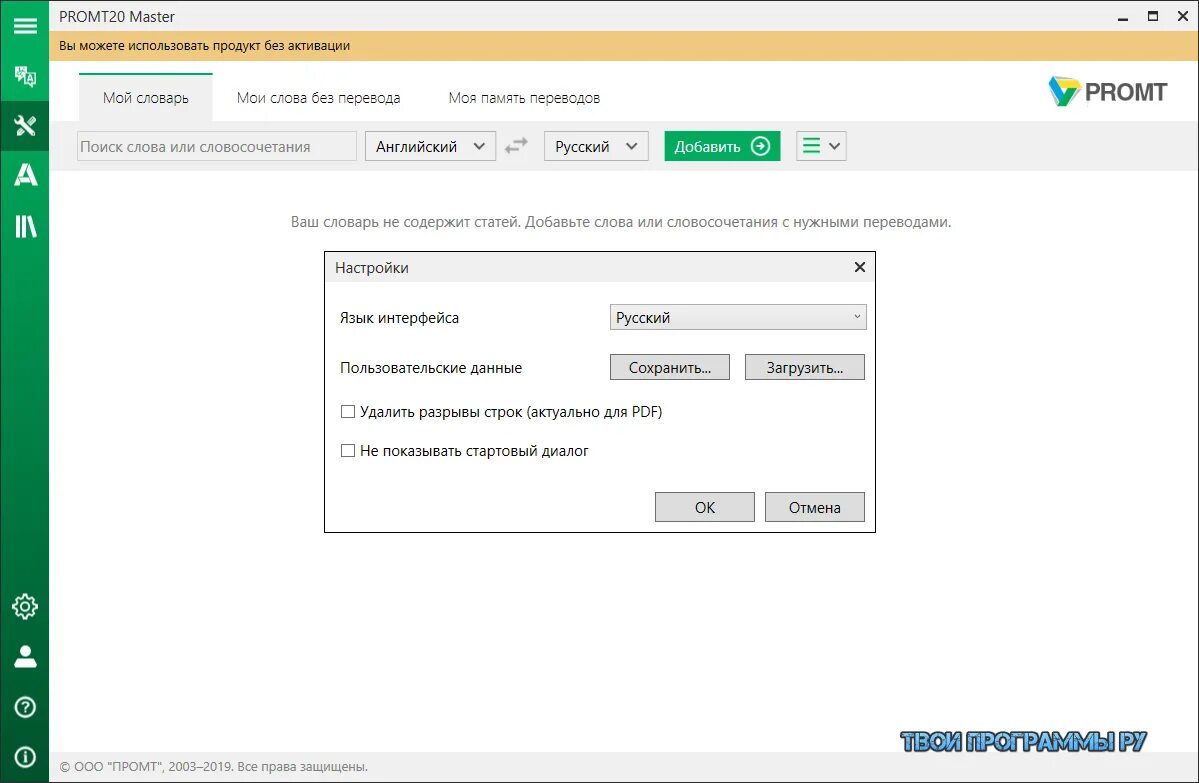The height and width of the screenshot is (783, 1199).
Task: Open the hamburger menu in sidebar
Action: click(25, 26)
